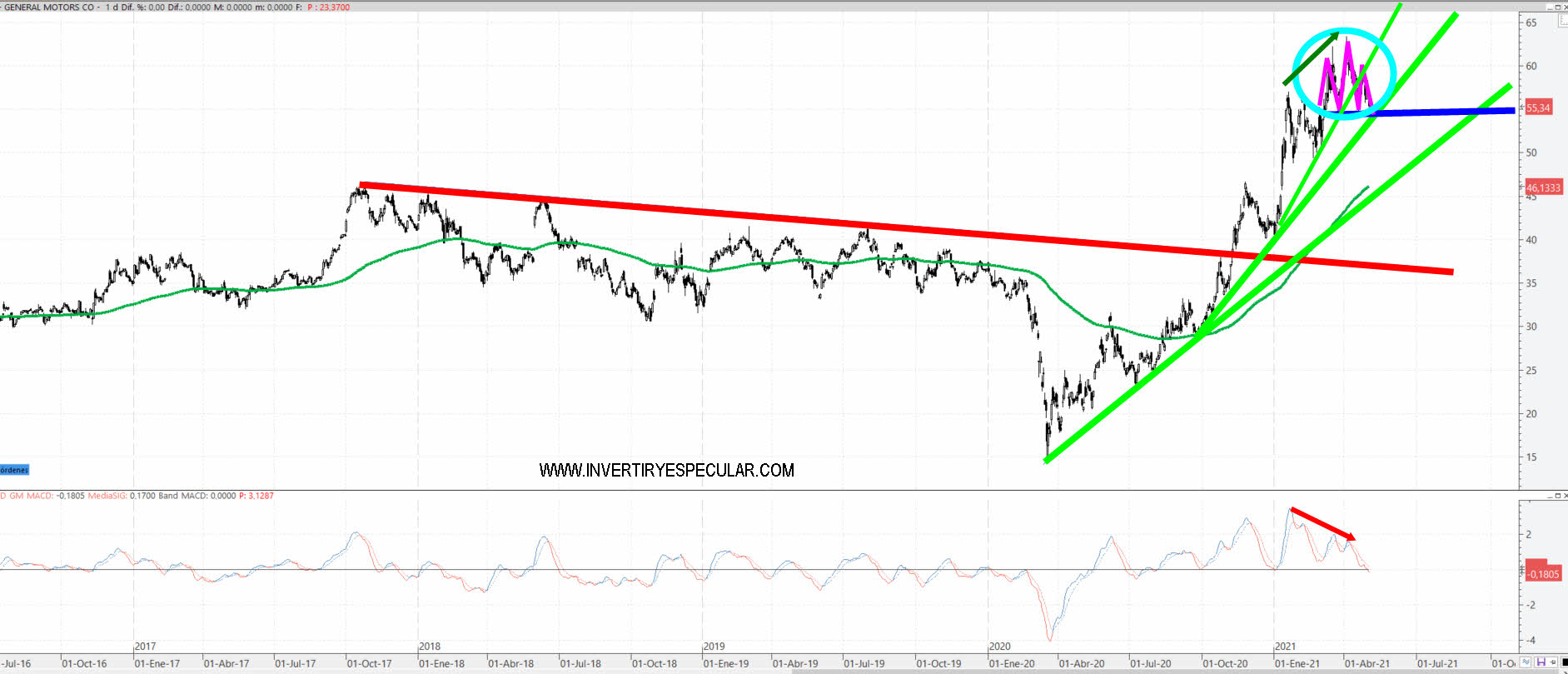Maximize the MACD indicator pane
Image resolution: width=1568 pixels, height=674 pixels.
point(1558,496)
